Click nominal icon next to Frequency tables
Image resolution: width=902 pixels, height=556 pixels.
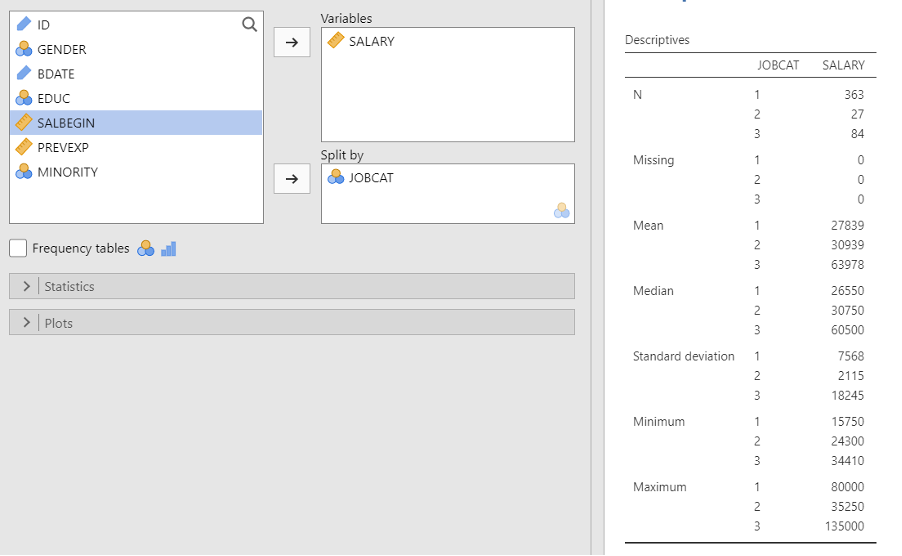pos(146,248)
